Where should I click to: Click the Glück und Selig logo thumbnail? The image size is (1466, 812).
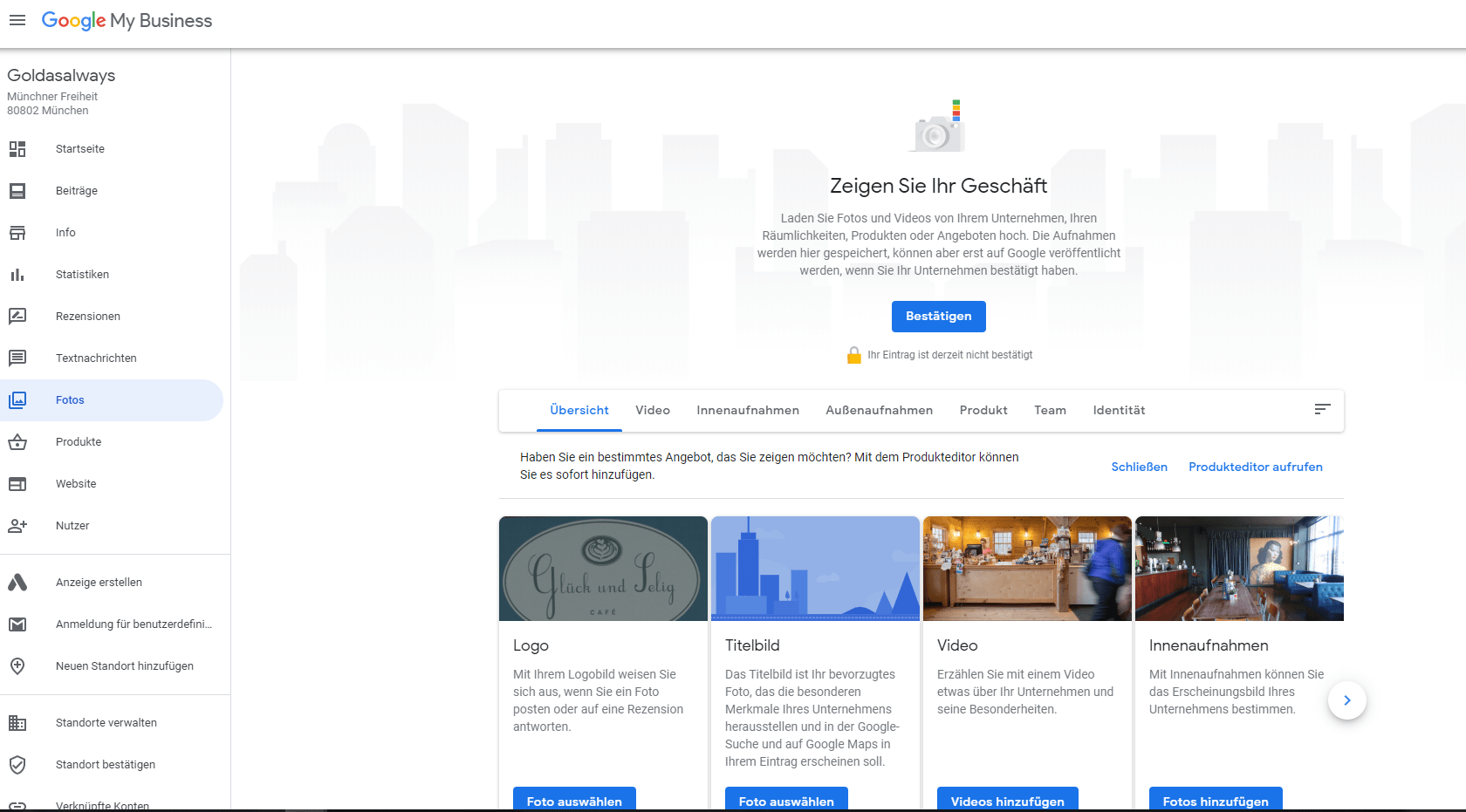pyautogui.click(x=603, y=569)
